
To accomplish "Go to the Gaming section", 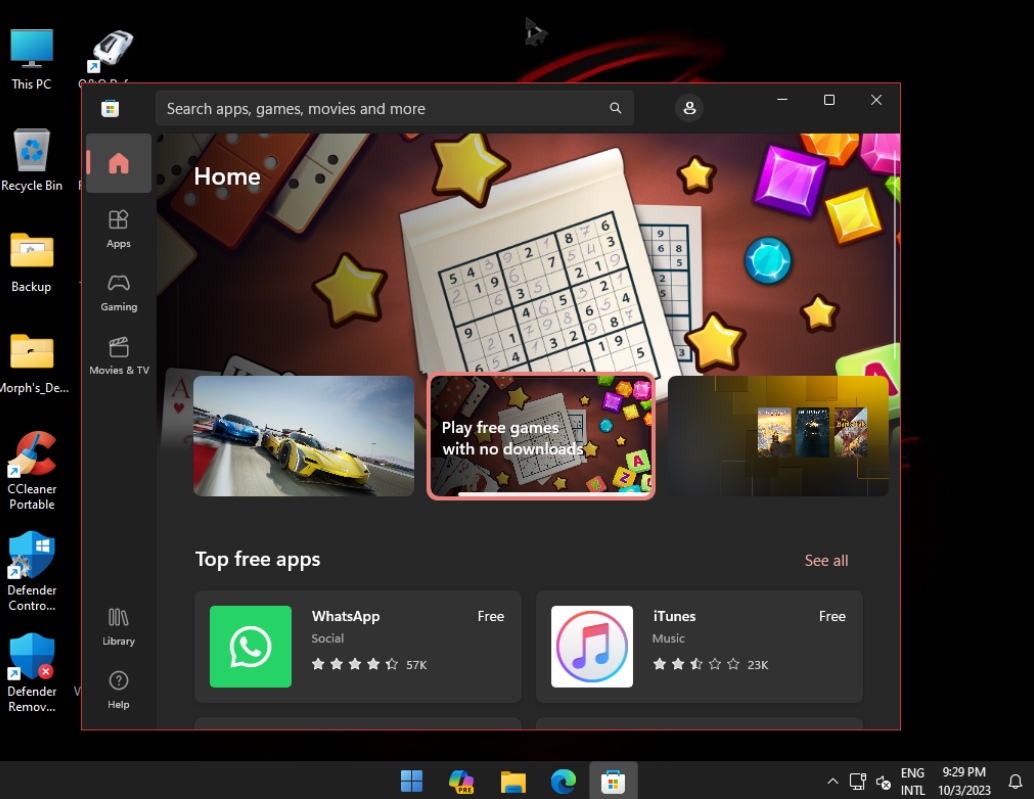I will [x=119, y=293].
